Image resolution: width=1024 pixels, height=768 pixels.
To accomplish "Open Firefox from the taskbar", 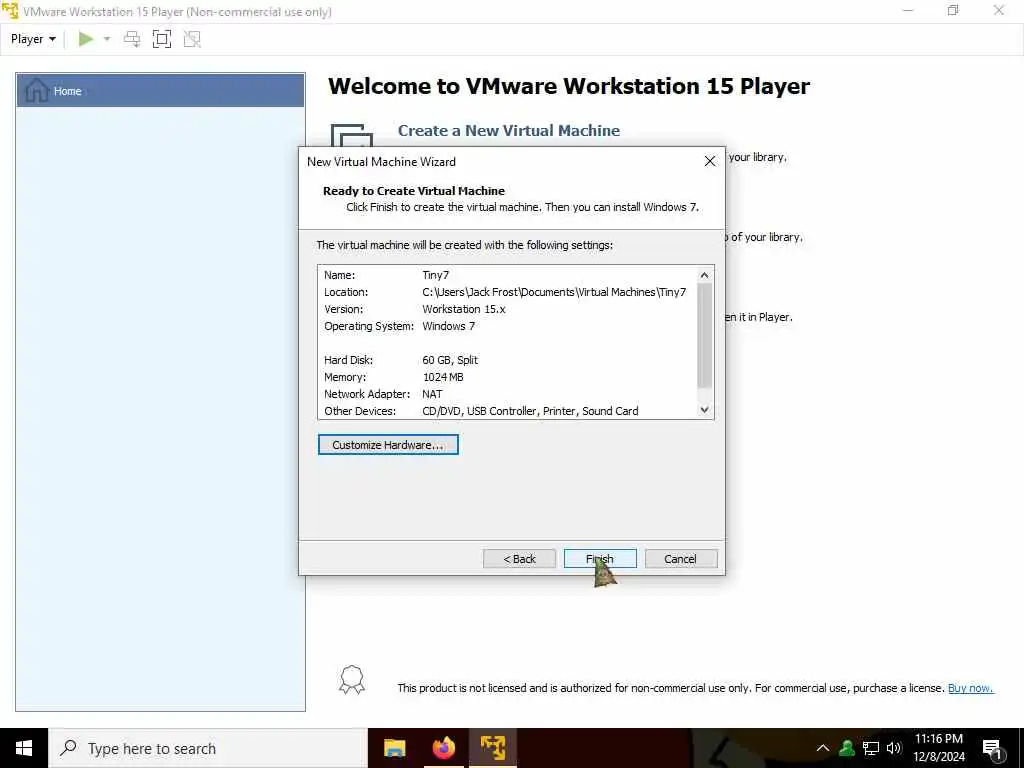I will 443,748.
